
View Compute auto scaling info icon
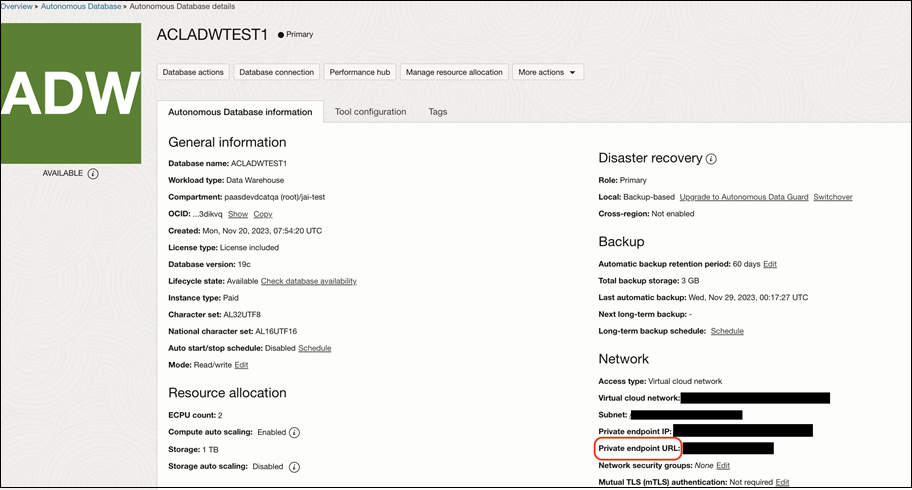294,432
